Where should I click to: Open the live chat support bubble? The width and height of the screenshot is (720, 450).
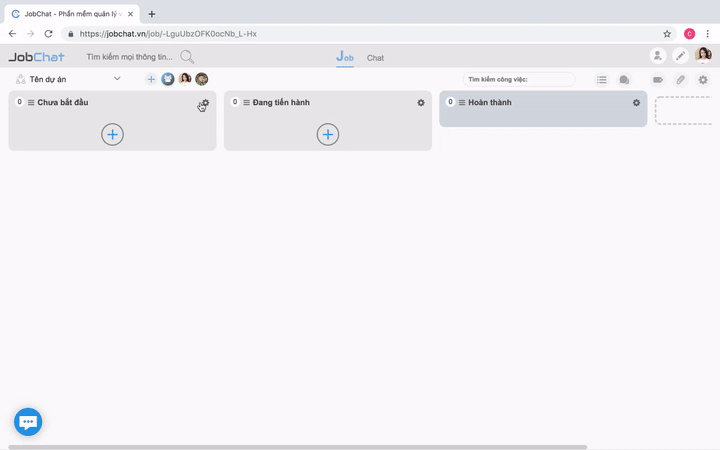point(28,422)
